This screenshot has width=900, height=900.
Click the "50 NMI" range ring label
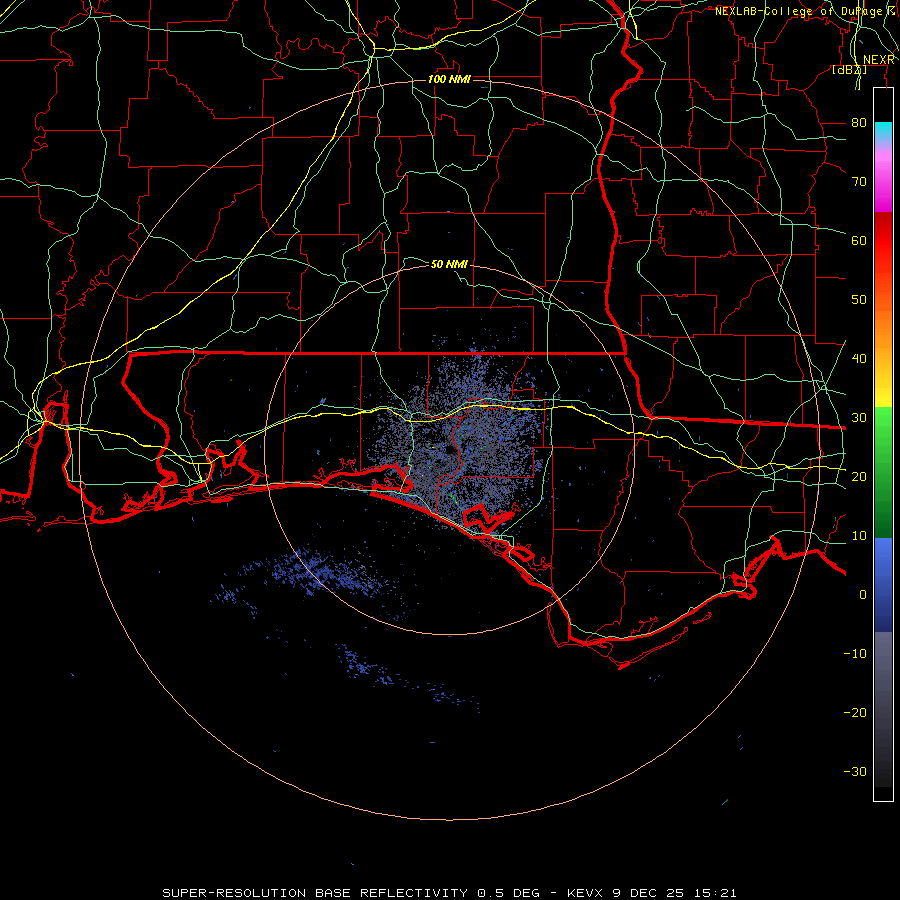[449, 264]
